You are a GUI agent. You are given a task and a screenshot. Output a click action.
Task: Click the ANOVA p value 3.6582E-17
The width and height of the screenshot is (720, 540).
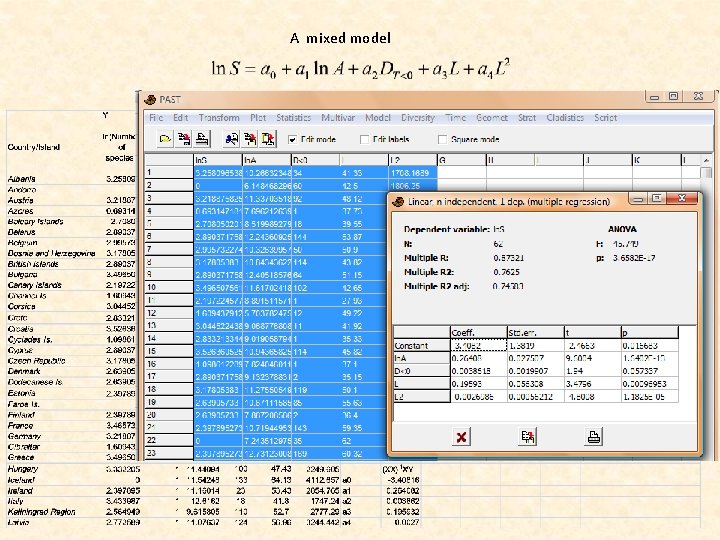click(x=634, y=258)
